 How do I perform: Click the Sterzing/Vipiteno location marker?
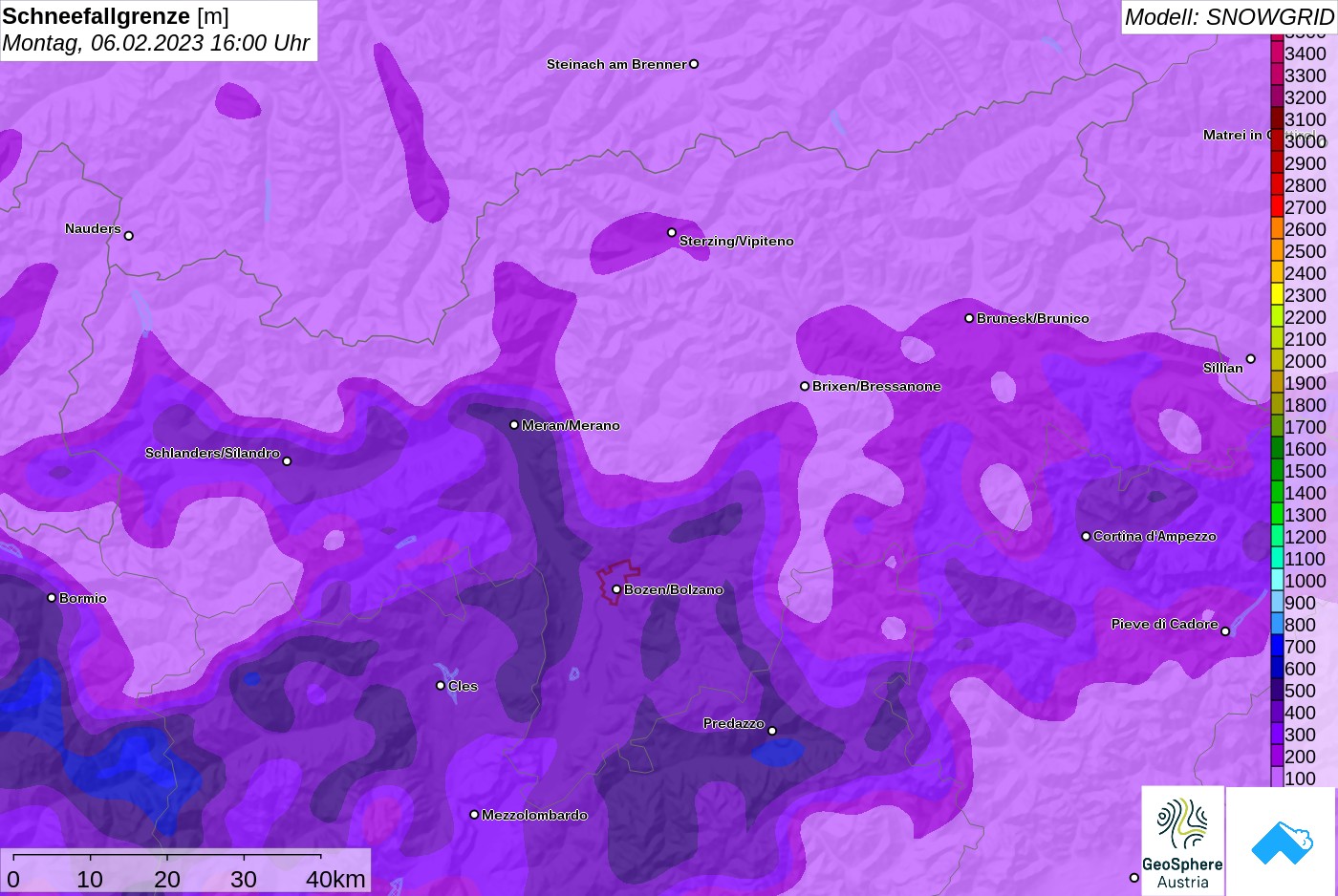pyautogui.click(x=672, y=232)
